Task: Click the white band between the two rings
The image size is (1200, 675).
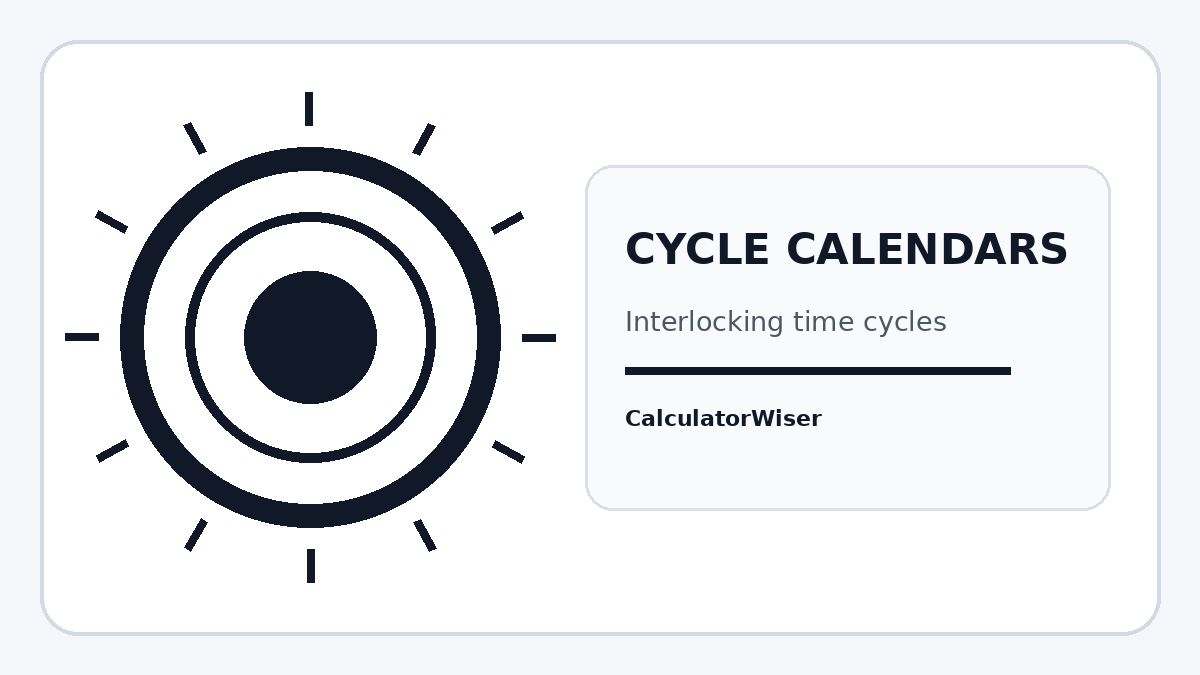Action: (x=310, y=191)
